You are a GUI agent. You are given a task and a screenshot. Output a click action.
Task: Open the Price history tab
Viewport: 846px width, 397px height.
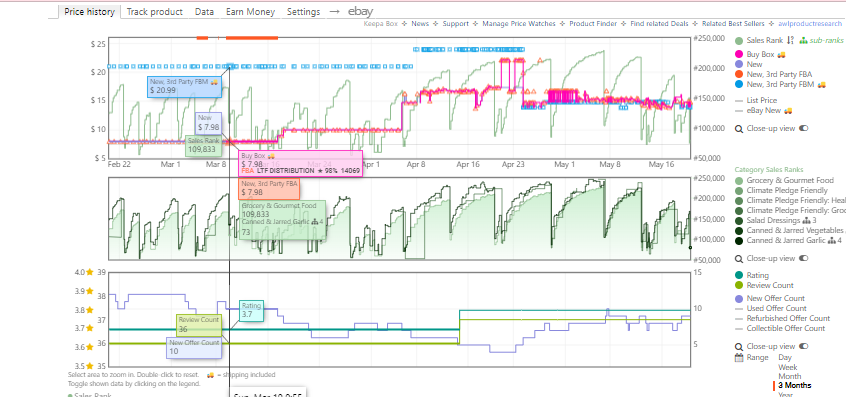[x=89, y=11]
